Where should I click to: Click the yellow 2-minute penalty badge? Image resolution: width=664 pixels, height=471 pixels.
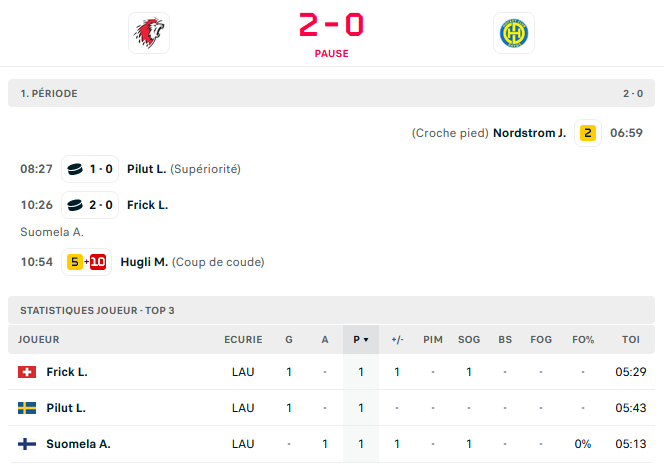click(588, 133)
